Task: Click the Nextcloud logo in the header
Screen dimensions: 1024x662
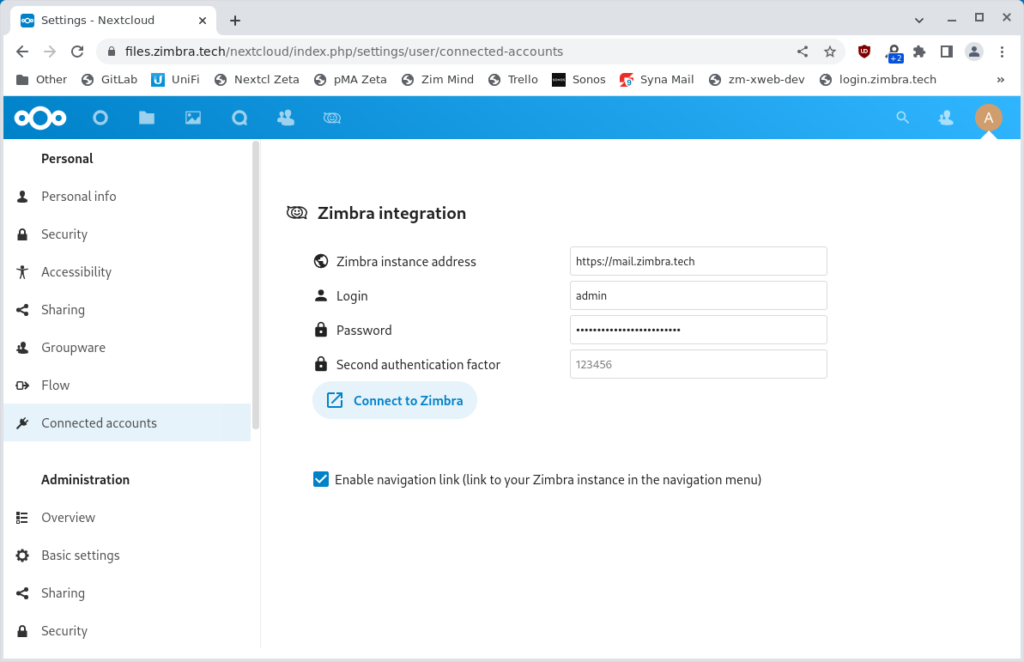Action: click(x=39, y=117)
